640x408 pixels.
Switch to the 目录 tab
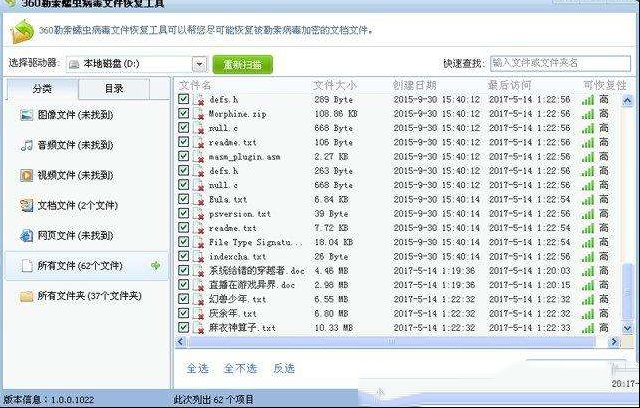click(x=114, y=89)
